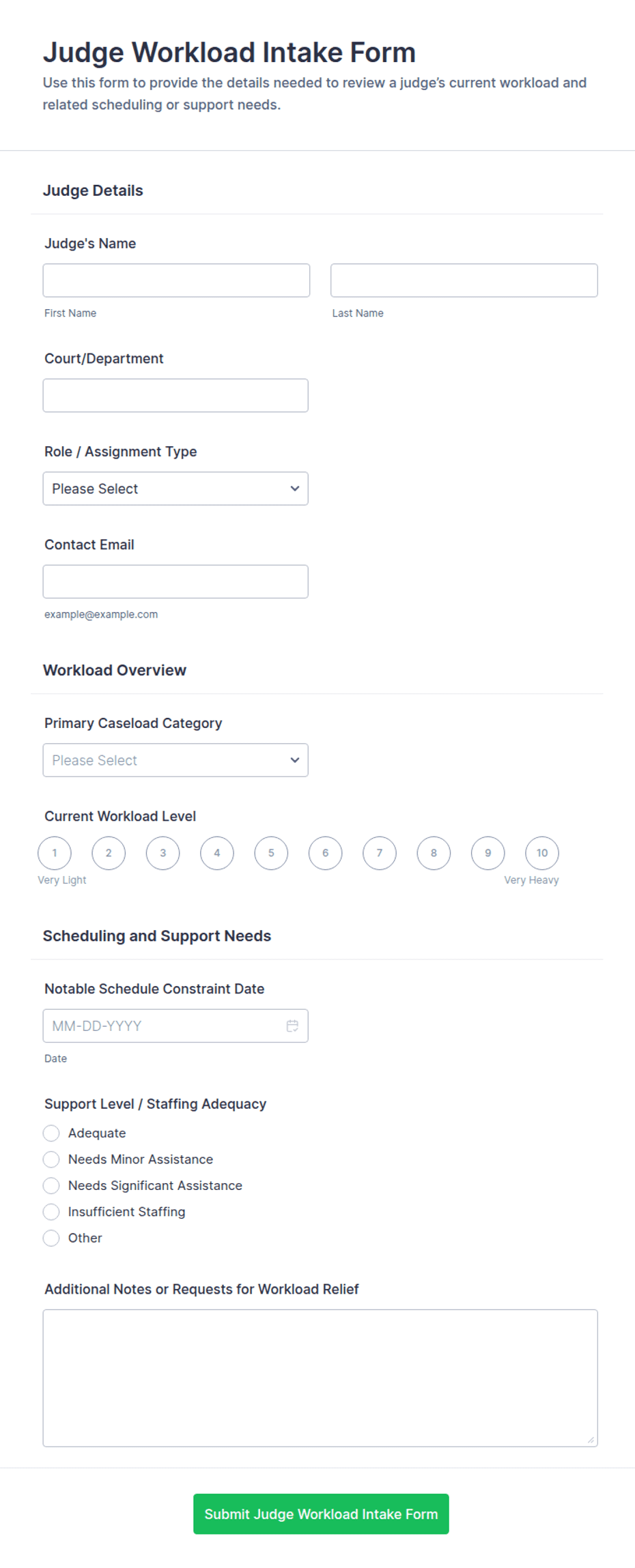Select workload level 1 circle
This screenshot has height=1568, width=635.
55,853
